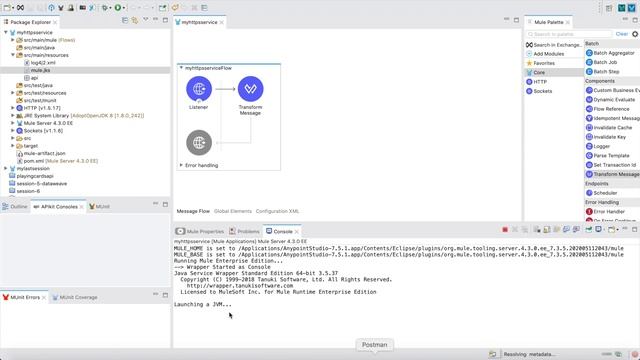Click the gray HTTP response icon in flow

[x=199, y=142]
